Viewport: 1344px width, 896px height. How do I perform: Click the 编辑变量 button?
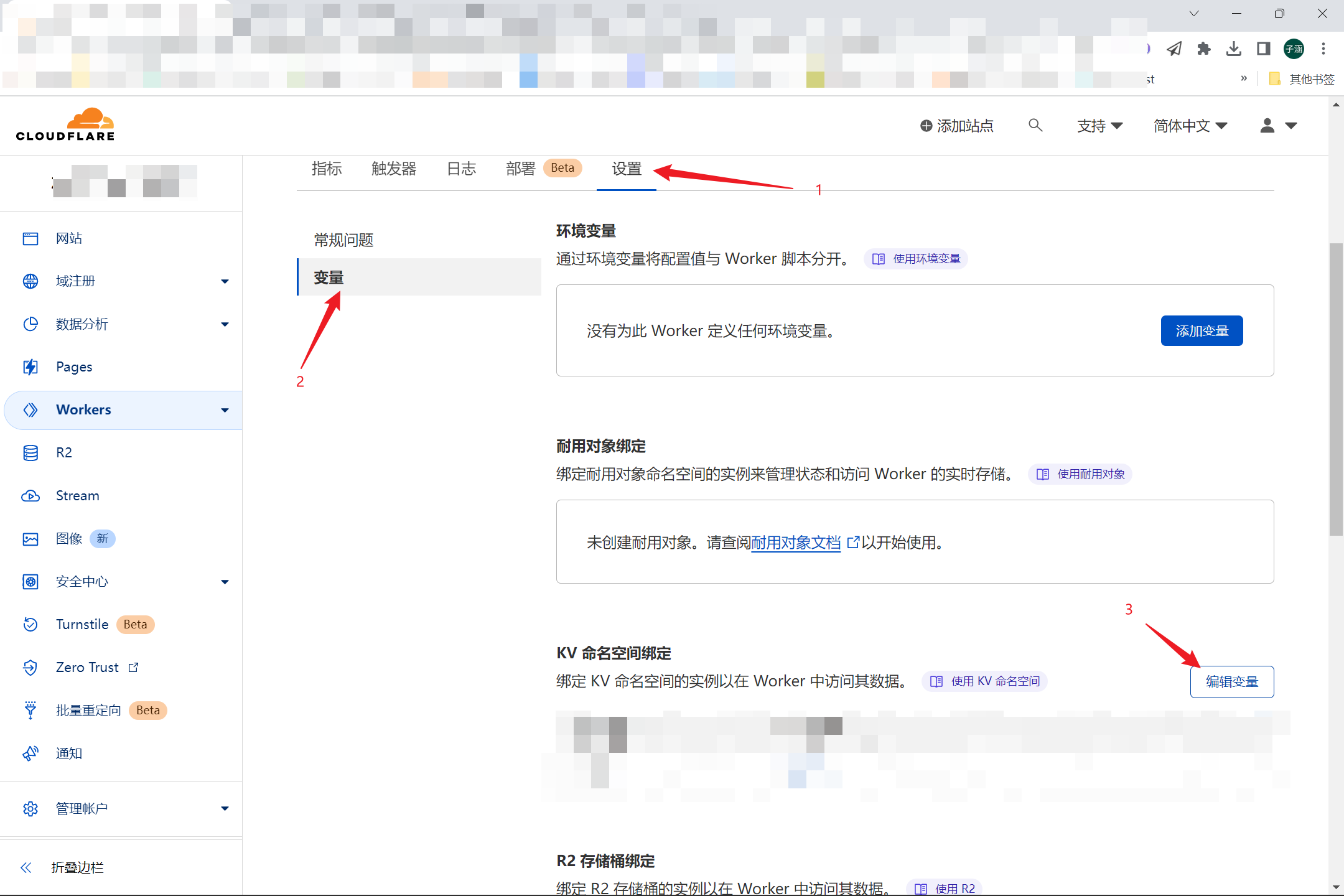click(x=1232, y=682)
